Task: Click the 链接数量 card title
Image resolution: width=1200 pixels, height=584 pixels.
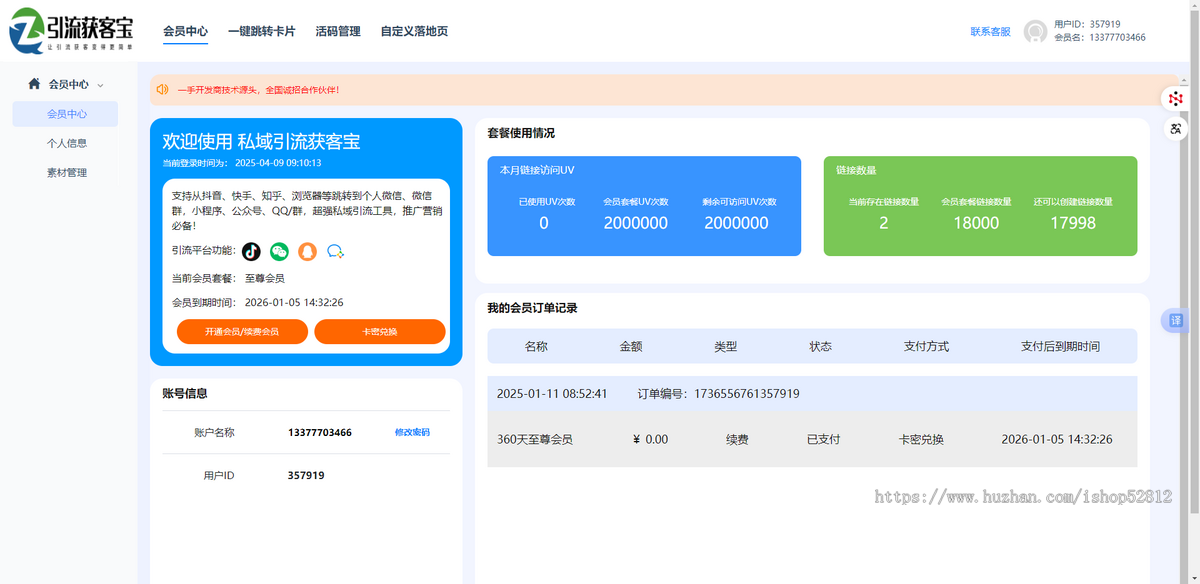Action: pos(856,170)
